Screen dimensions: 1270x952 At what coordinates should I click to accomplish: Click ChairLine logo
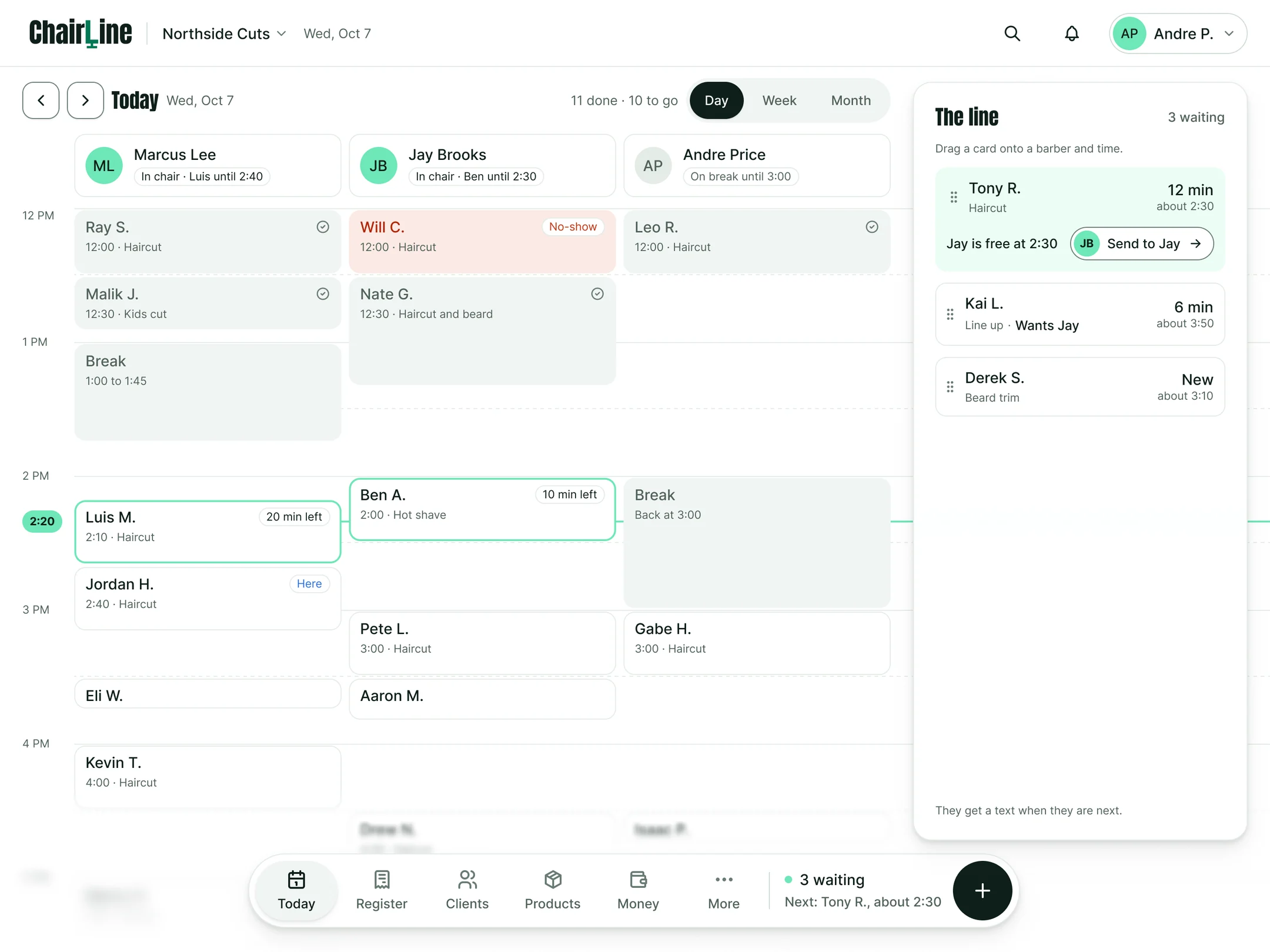(x=81, y=33)
